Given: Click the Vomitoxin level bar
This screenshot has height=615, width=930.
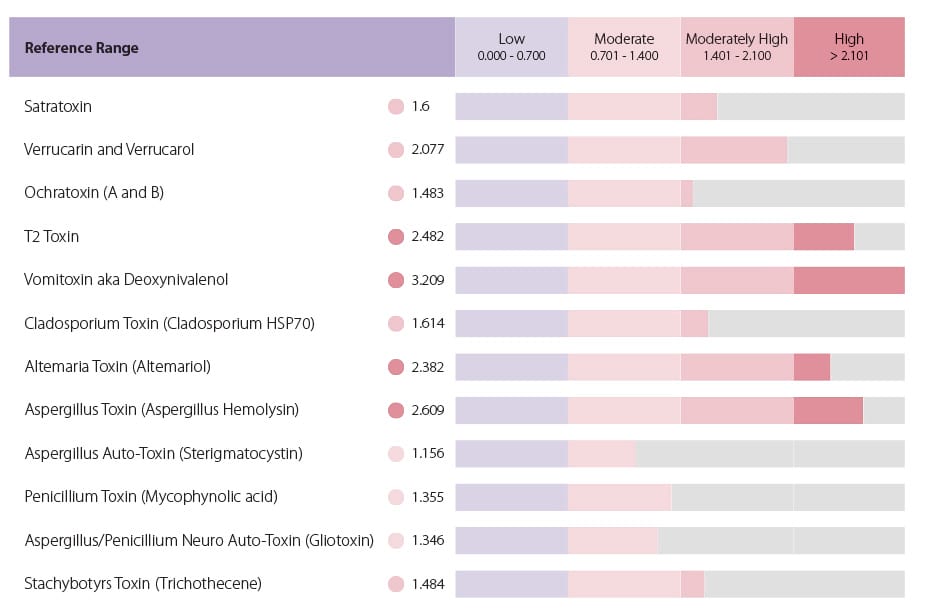Looking at the screenshot, I should coord(680,280).
